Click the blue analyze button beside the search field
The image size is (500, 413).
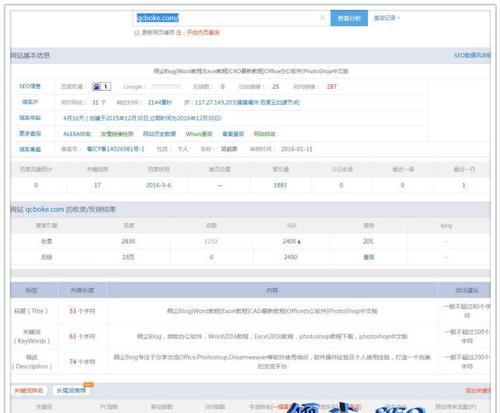(349, 18)
